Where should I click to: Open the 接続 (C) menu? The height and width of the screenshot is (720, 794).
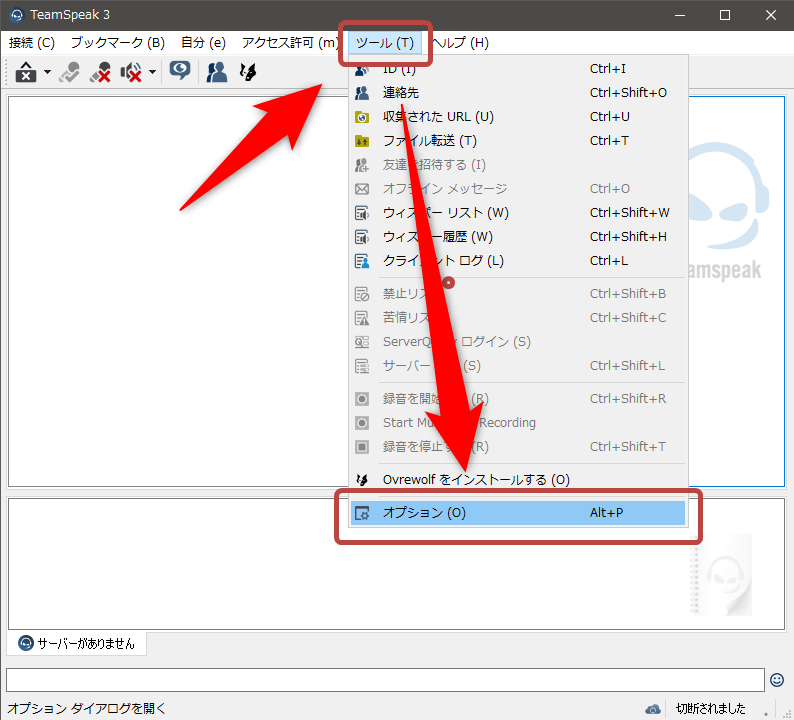(x=31, y=43)
